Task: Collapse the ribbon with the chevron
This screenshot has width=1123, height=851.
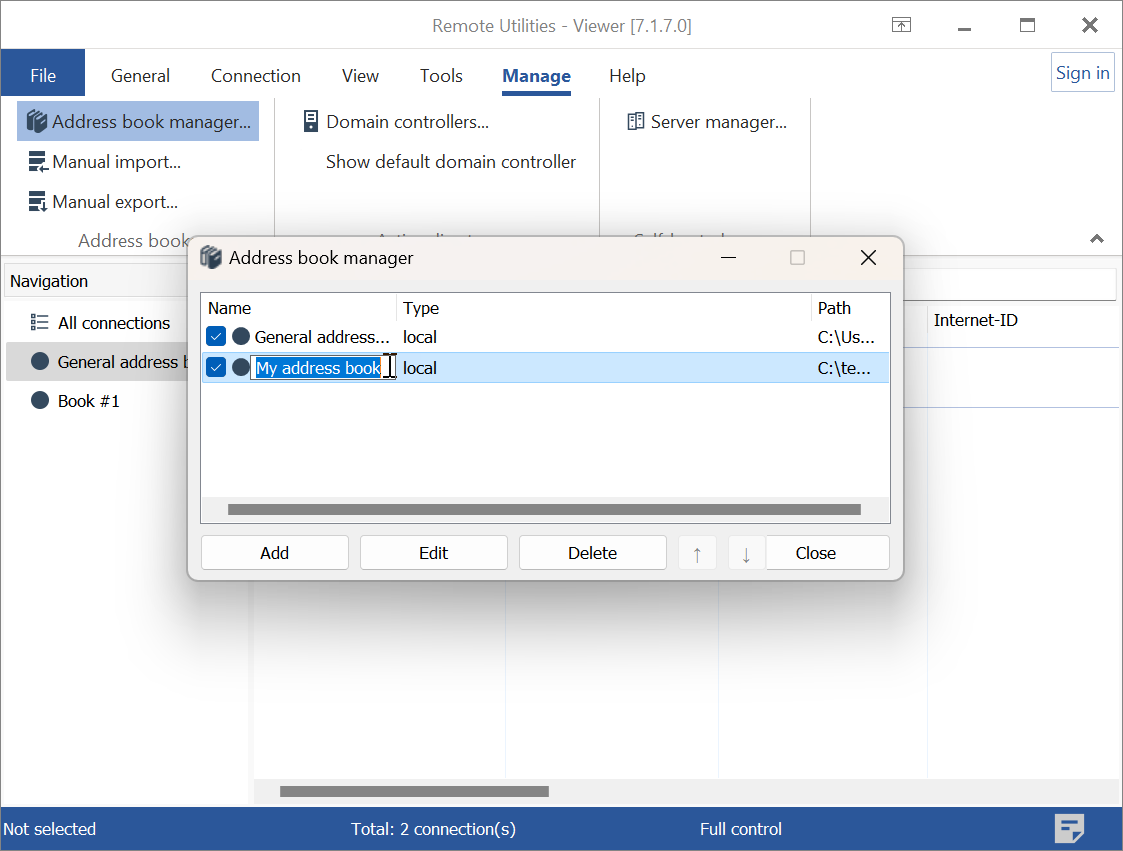Action: (x=1097, y=239)
